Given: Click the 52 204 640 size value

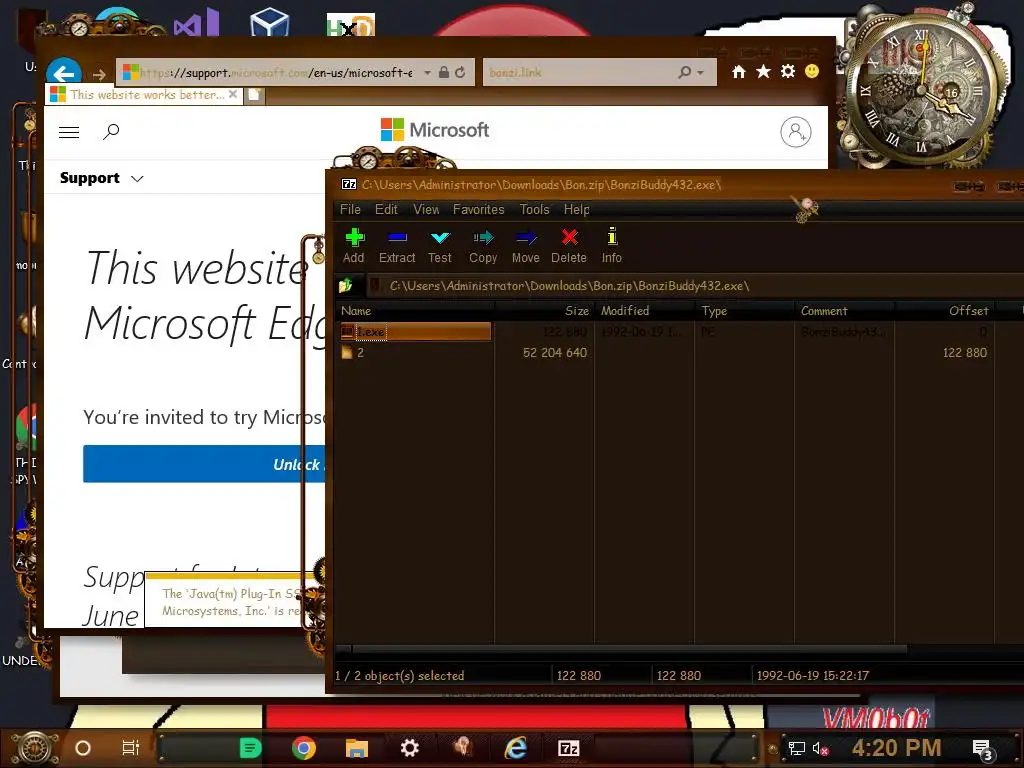Looking at the screenshot, I should point(554,353).
